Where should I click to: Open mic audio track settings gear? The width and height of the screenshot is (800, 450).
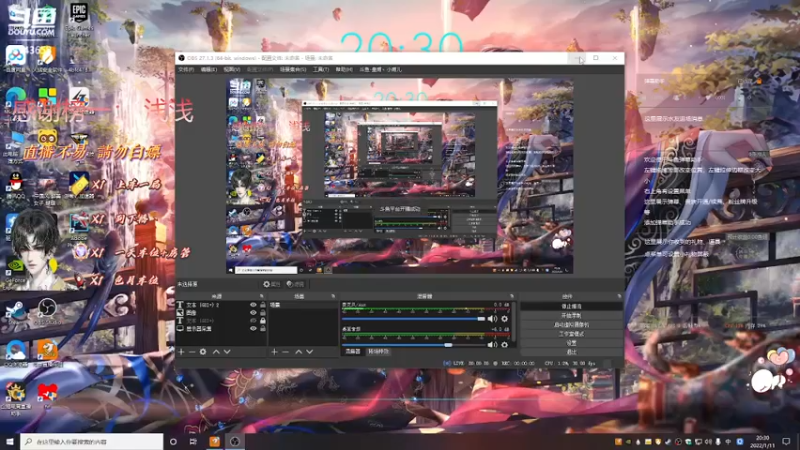505,319
